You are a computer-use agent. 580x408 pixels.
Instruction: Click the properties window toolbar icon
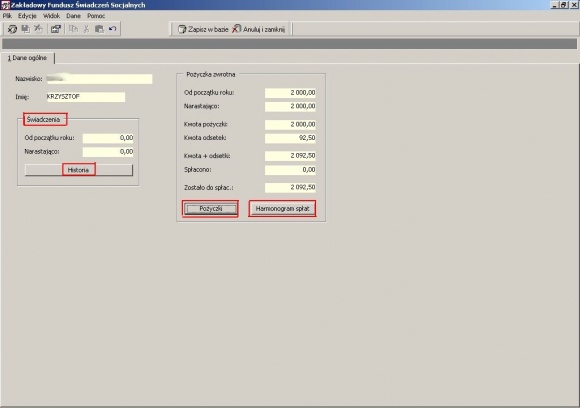(55, 29)
